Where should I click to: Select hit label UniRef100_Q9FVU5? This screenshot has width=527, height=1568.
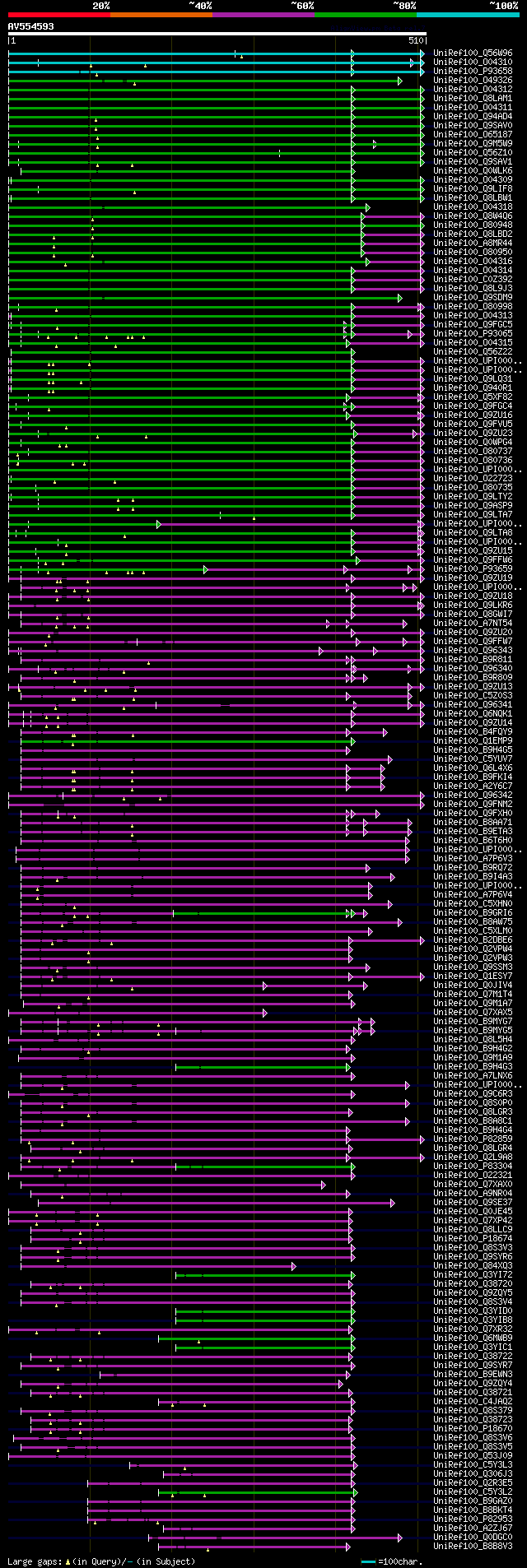473,424
